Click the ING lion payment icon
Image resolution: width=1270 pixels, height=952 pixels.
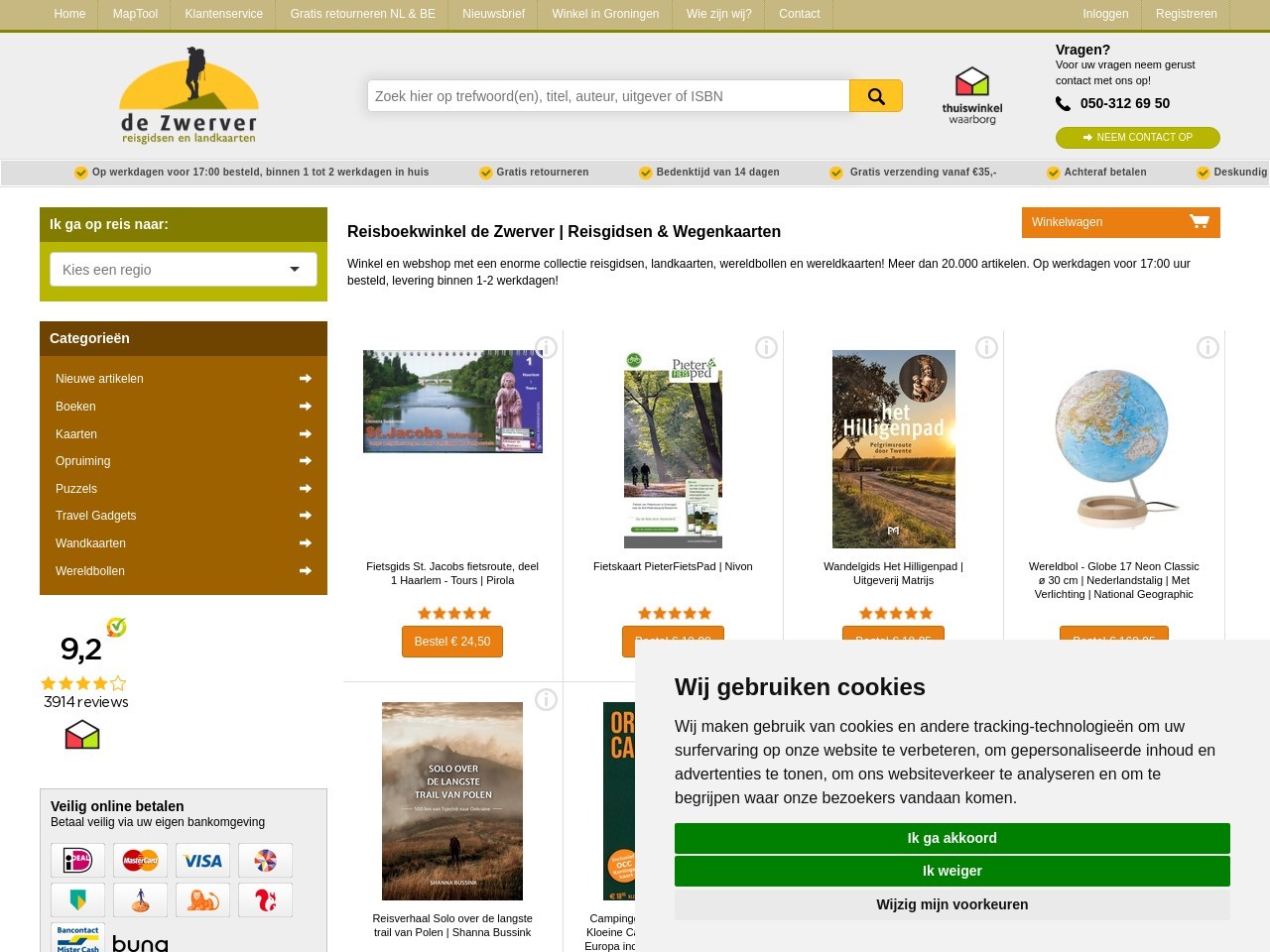point(202,899)
